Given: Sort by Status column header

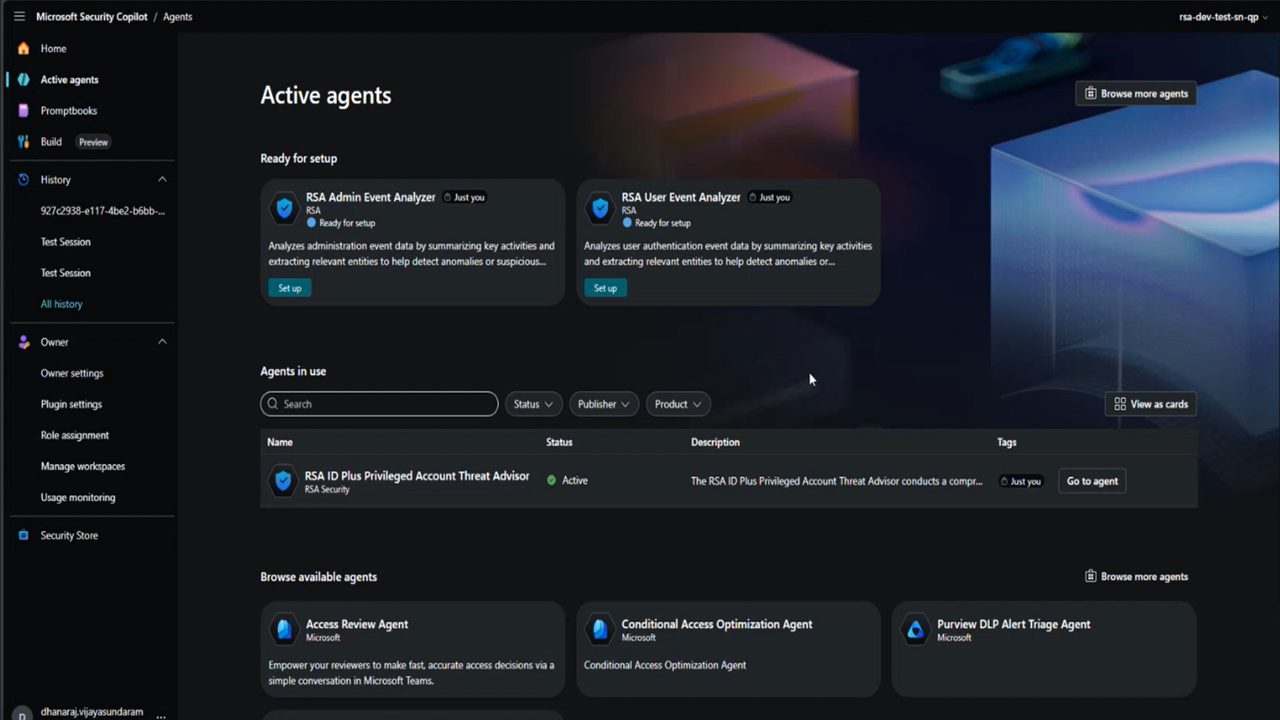Looking at the screenshot, I should point(559,442).
